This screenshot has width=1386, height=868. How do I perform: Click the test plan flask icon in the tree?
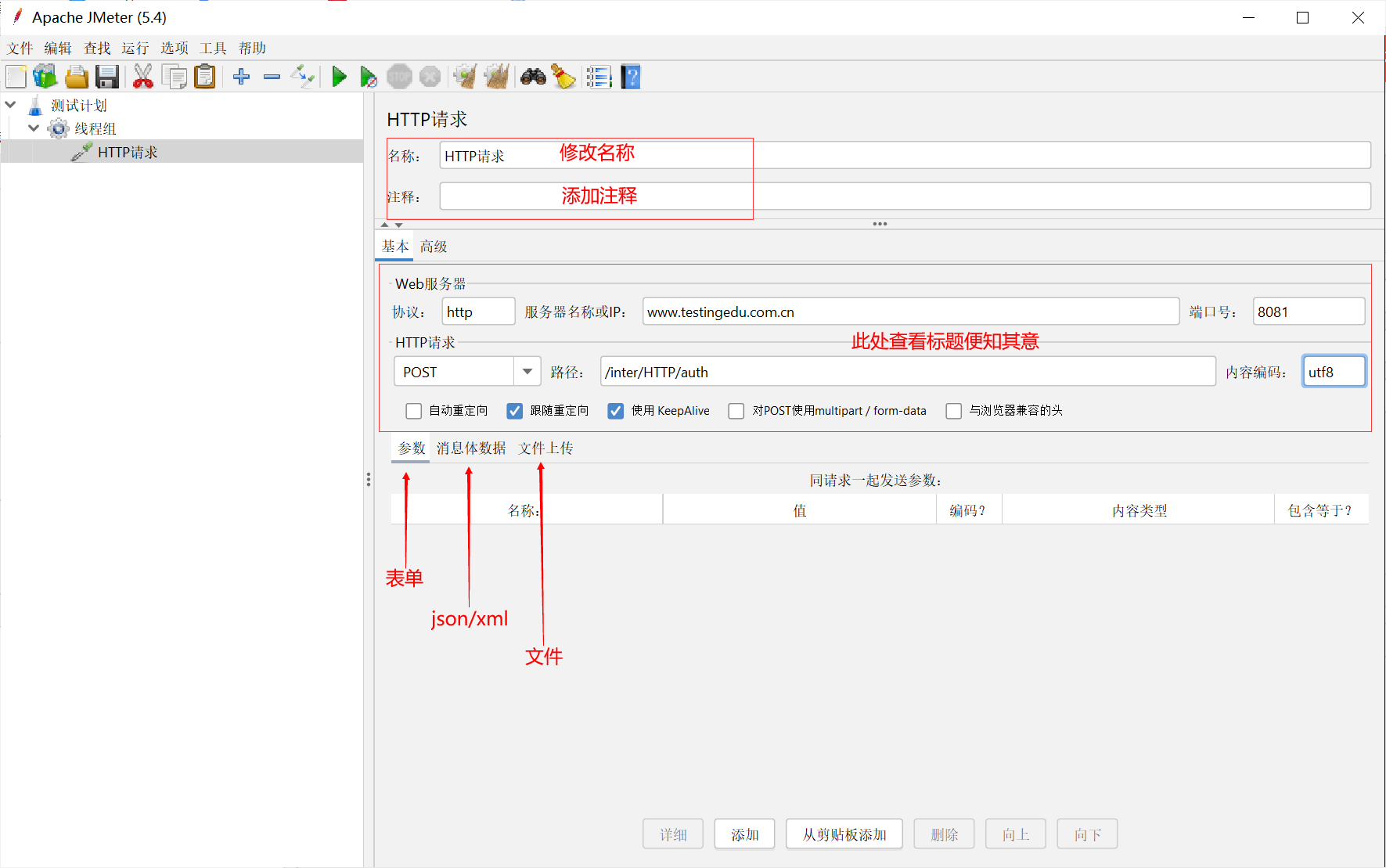(35, 105)
